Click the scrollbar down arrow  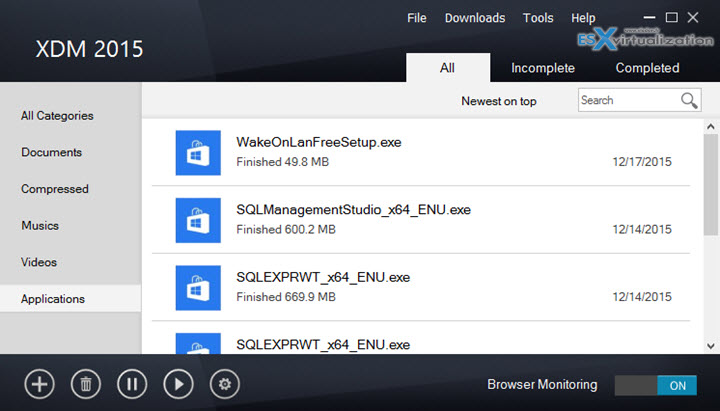711,346
